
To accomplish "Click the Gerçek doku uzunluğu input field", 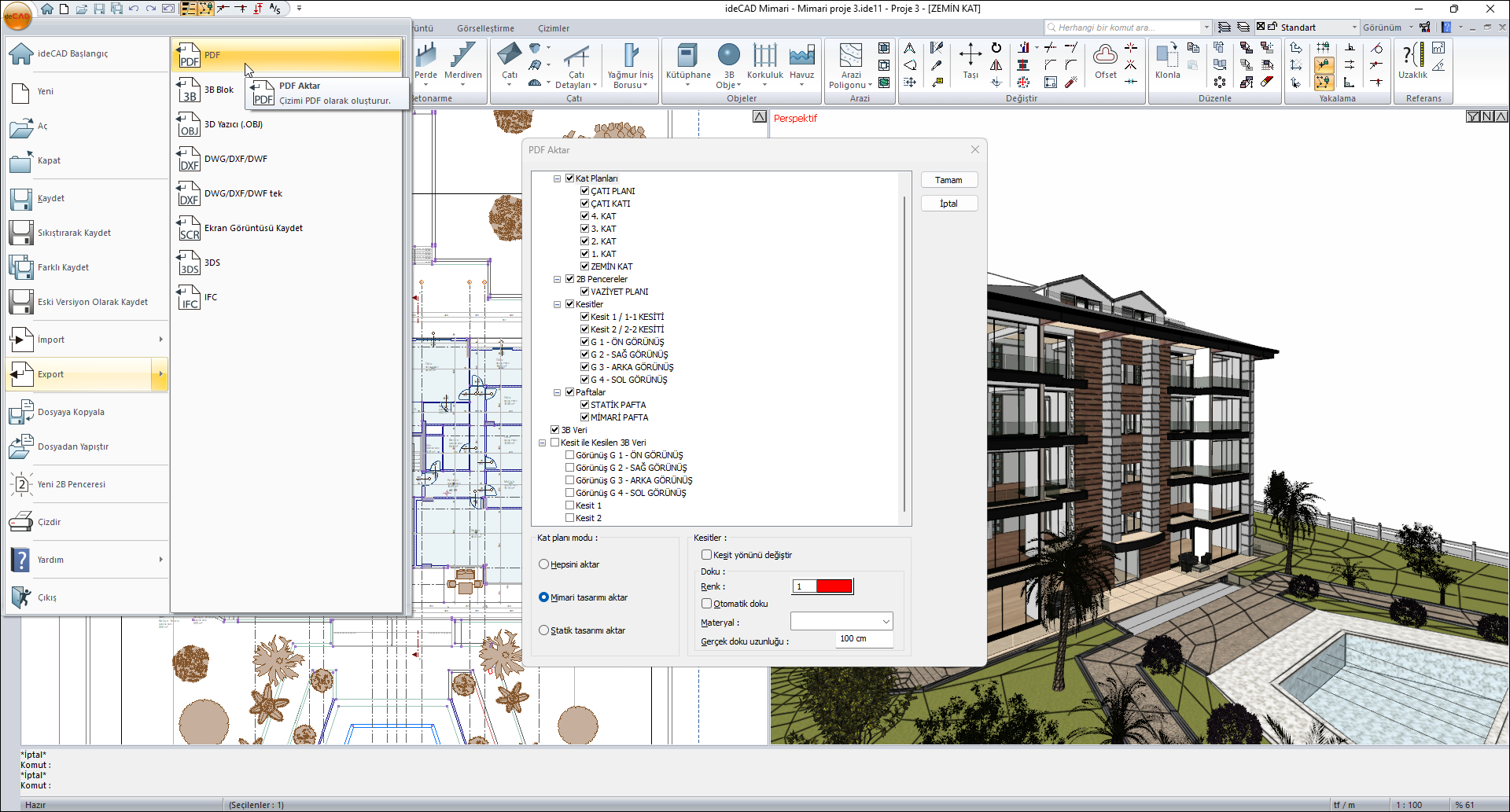I will coord(863,639).
